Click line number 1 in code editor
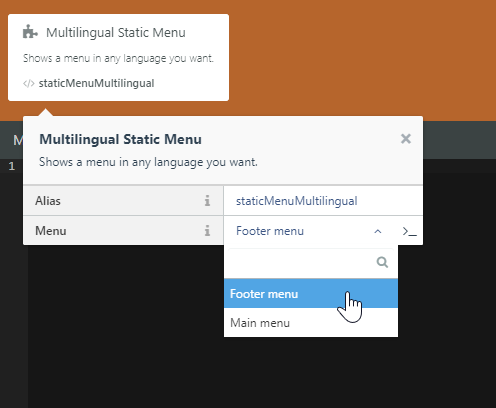496x408 pixels. 12,166
